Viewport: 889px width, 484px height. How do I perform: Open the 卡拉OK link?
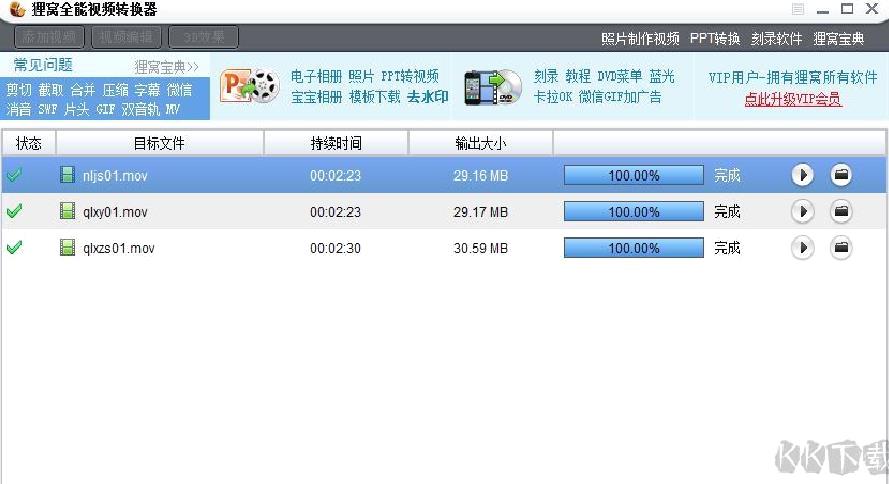(552, 97)
